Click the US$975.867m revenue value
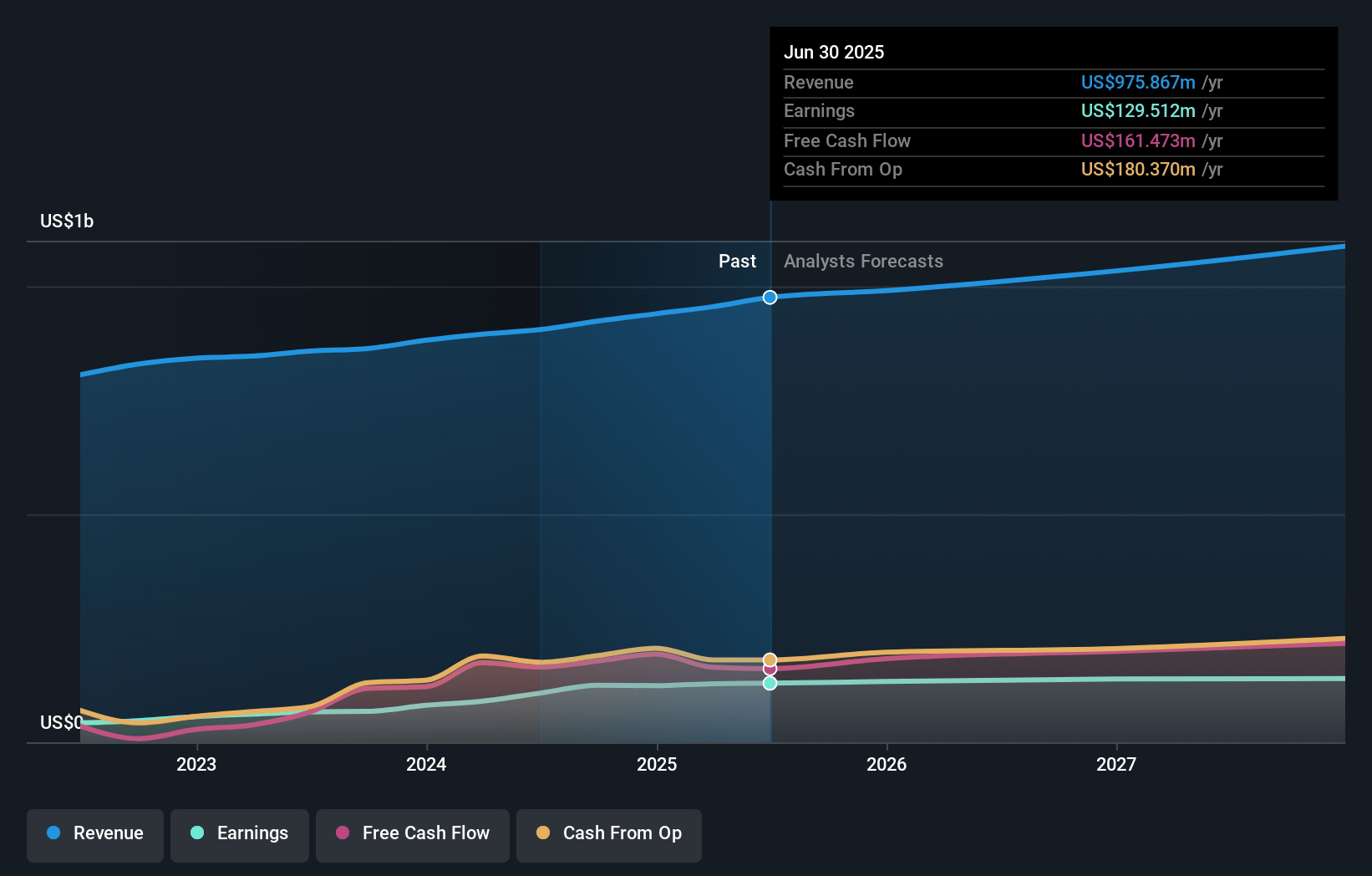 point(1138,82)
